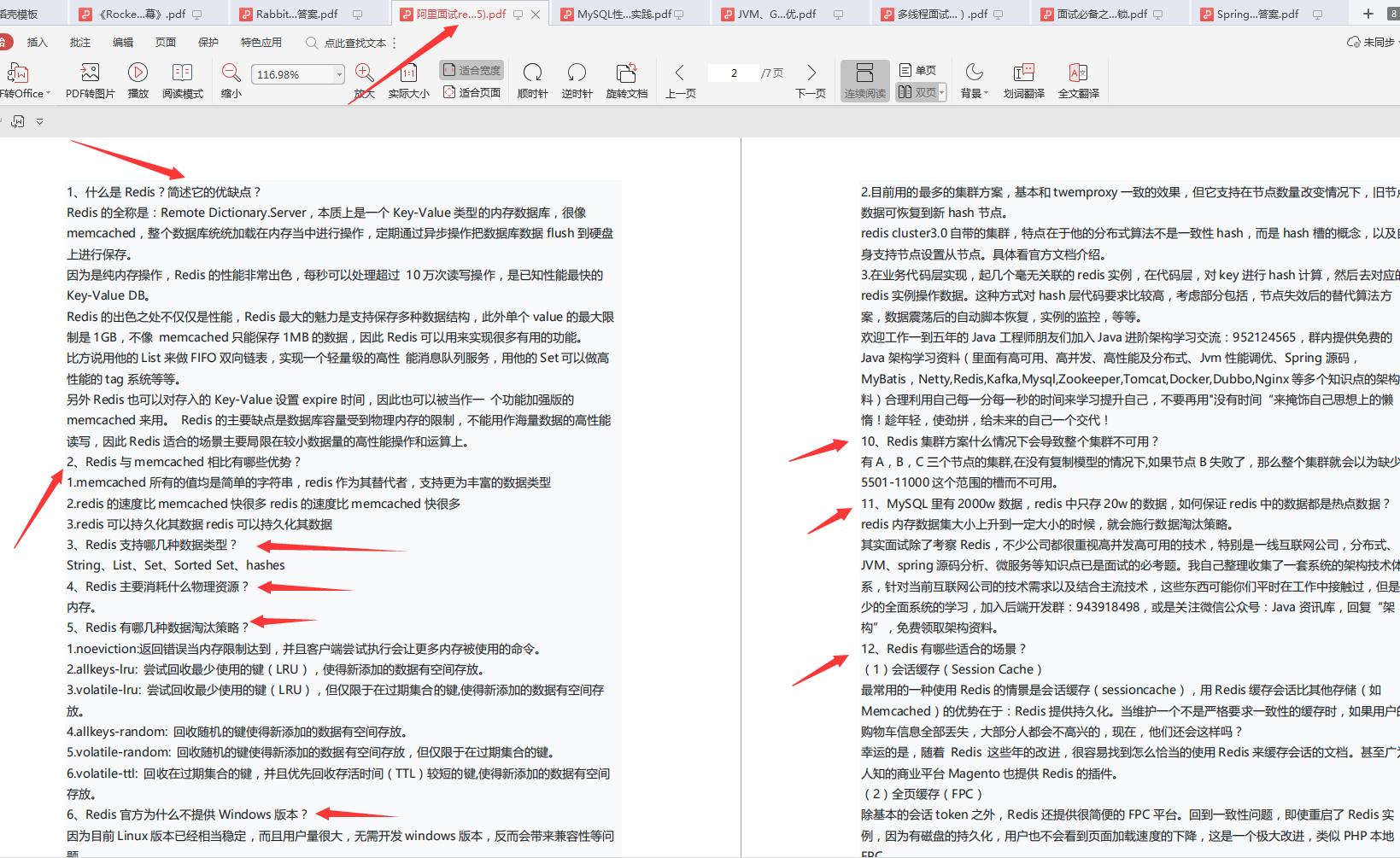Image resolution: width=1400 pixels, height=858 pixels.
Task: Open the zoom percentage dropdown arrow
Action: tap(338, 74)
